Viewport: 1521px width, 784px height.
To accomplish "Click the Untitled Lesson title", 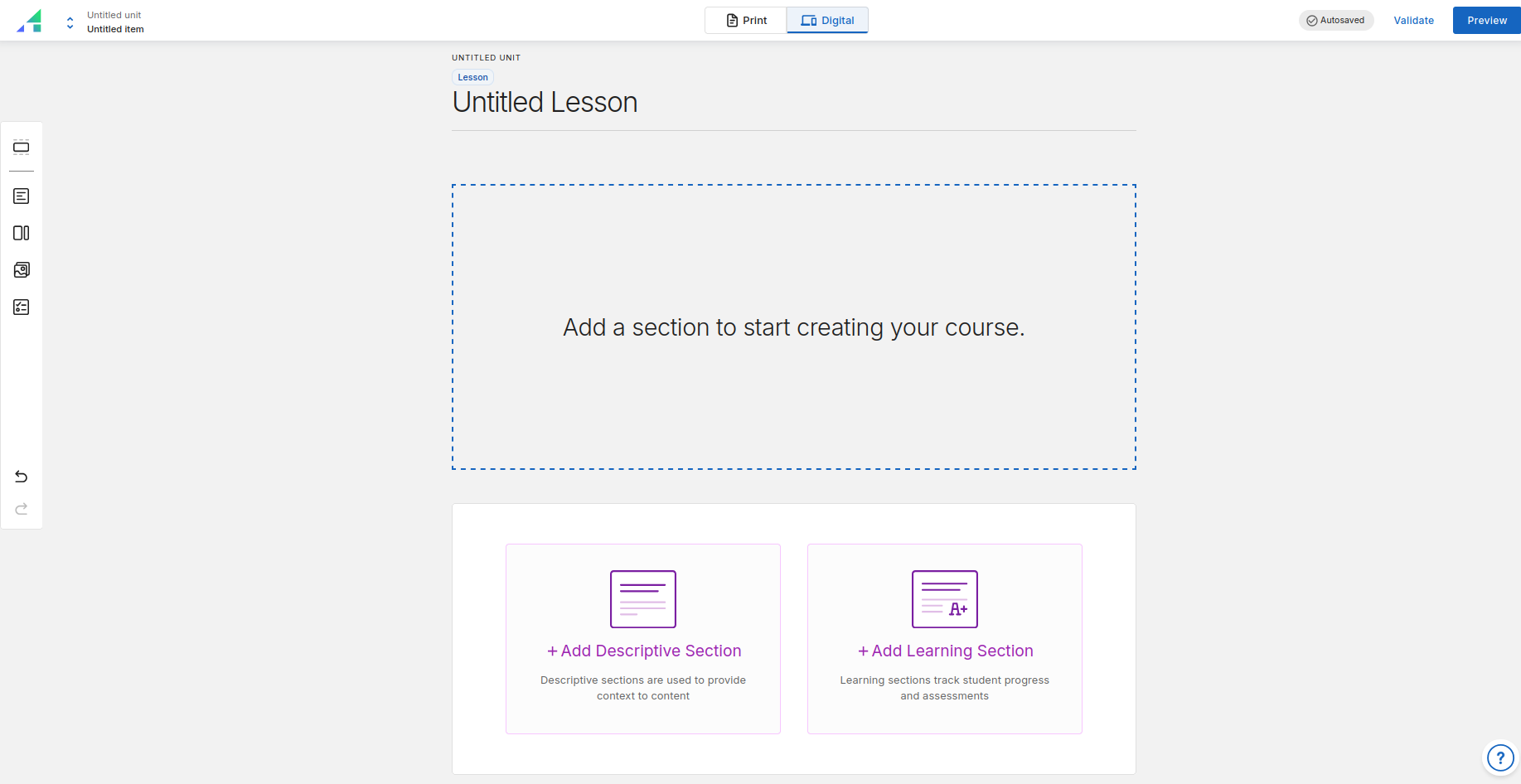I will pos(545,102).
